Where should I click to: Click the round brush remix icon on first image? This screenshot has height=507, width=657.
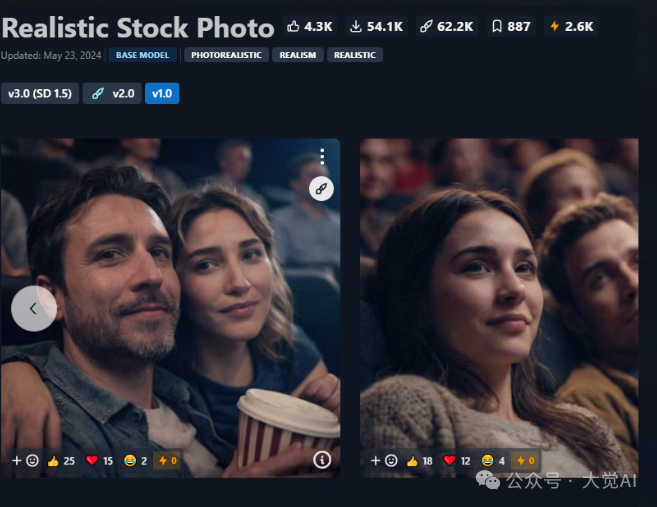(321, 189)
